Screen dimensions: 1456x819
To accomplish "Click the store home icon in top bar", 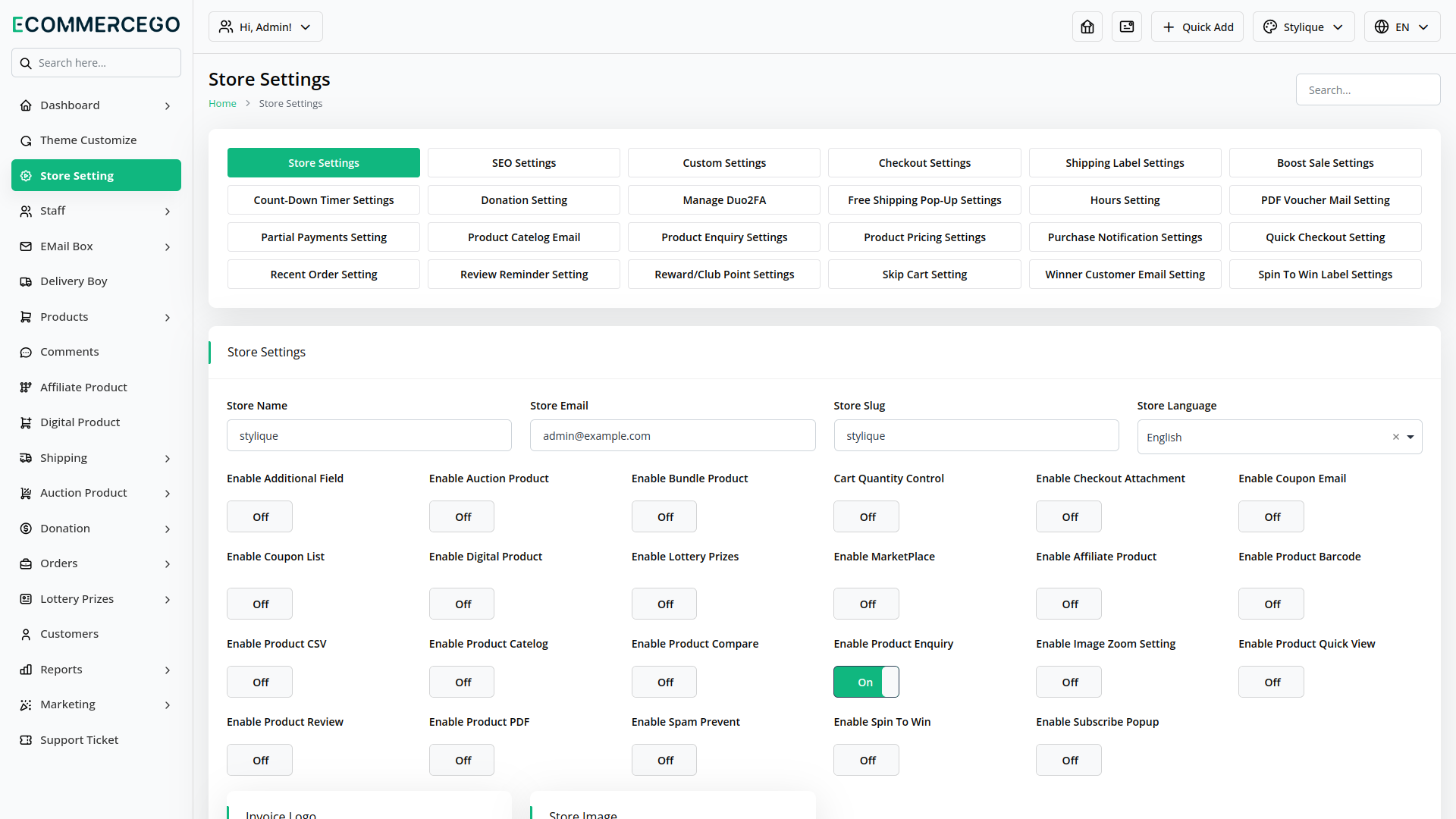I will point(1087,27).
